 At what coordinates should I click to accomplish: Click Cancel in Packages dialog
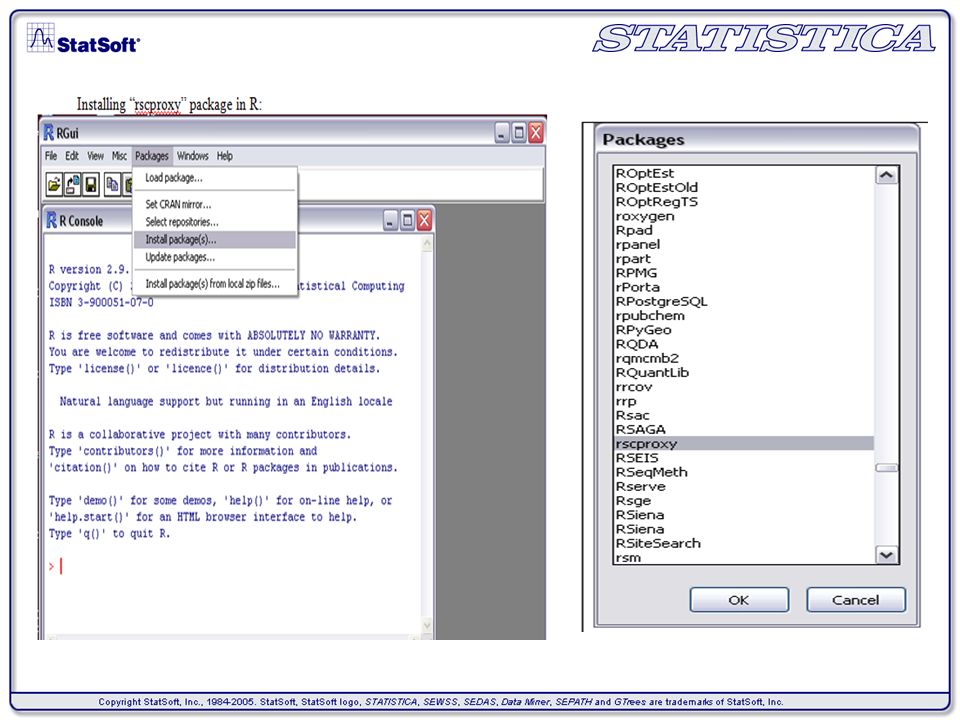point(855,600)
